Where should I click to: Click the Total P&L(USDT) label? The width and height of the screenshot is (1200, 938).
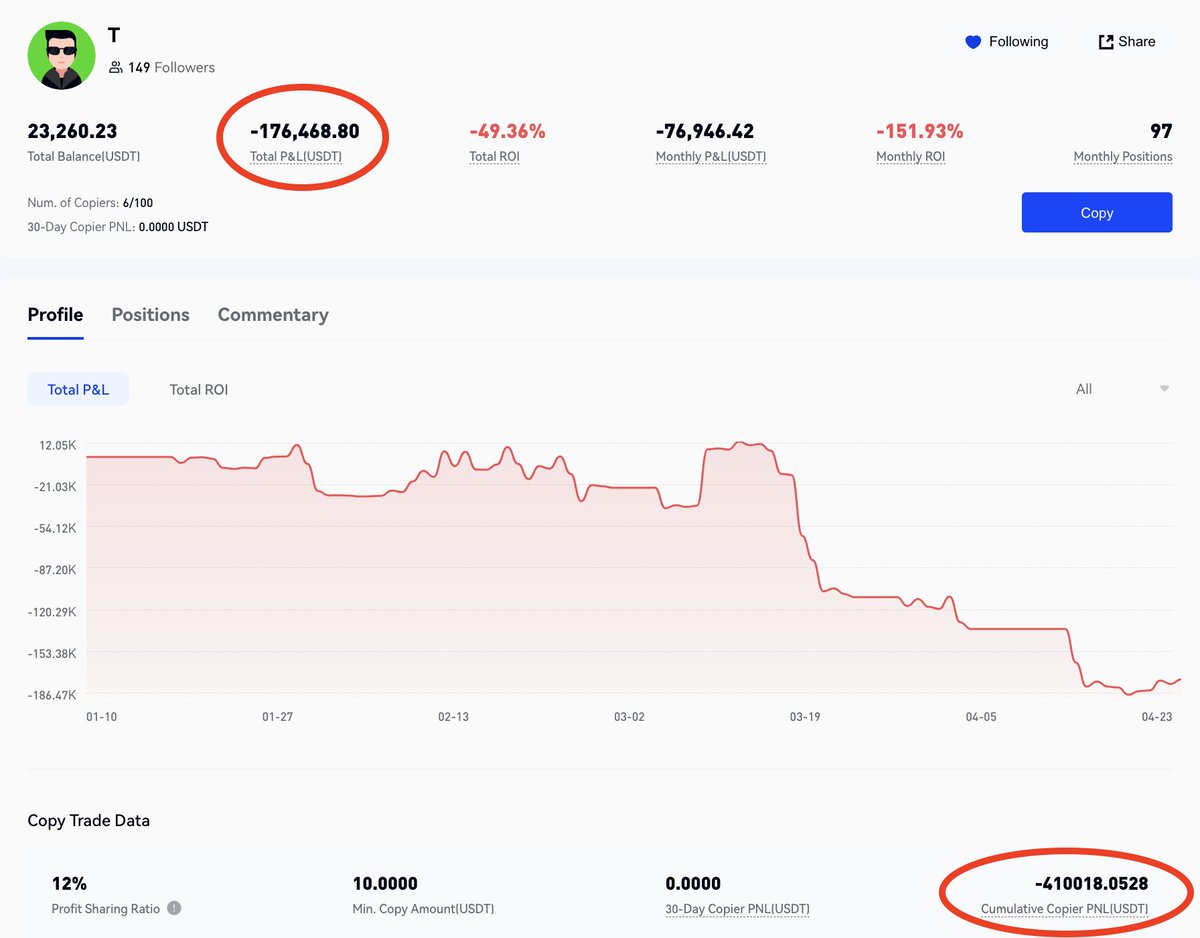tap(295, 156)
